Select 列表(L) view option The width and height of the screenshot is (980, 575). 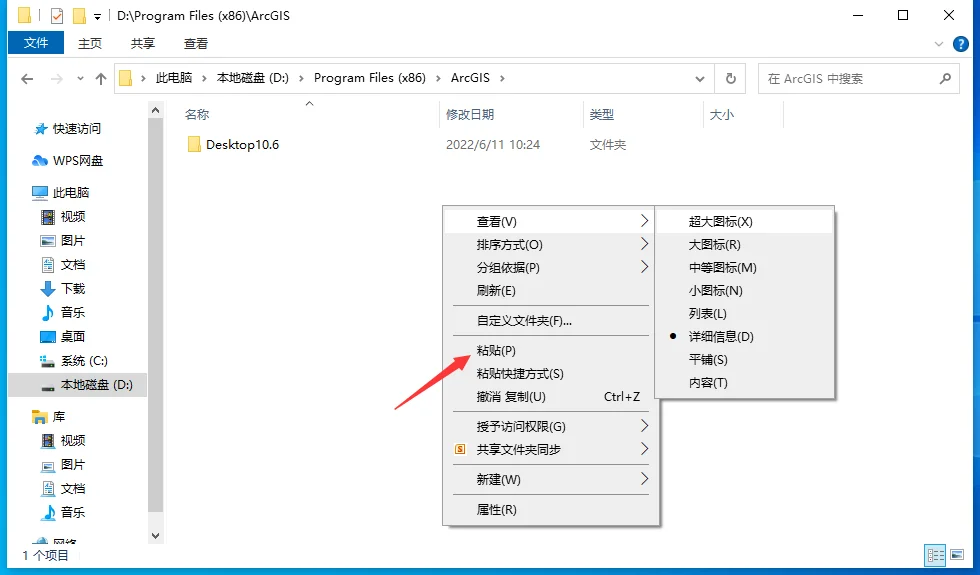[x=745, y=314]
